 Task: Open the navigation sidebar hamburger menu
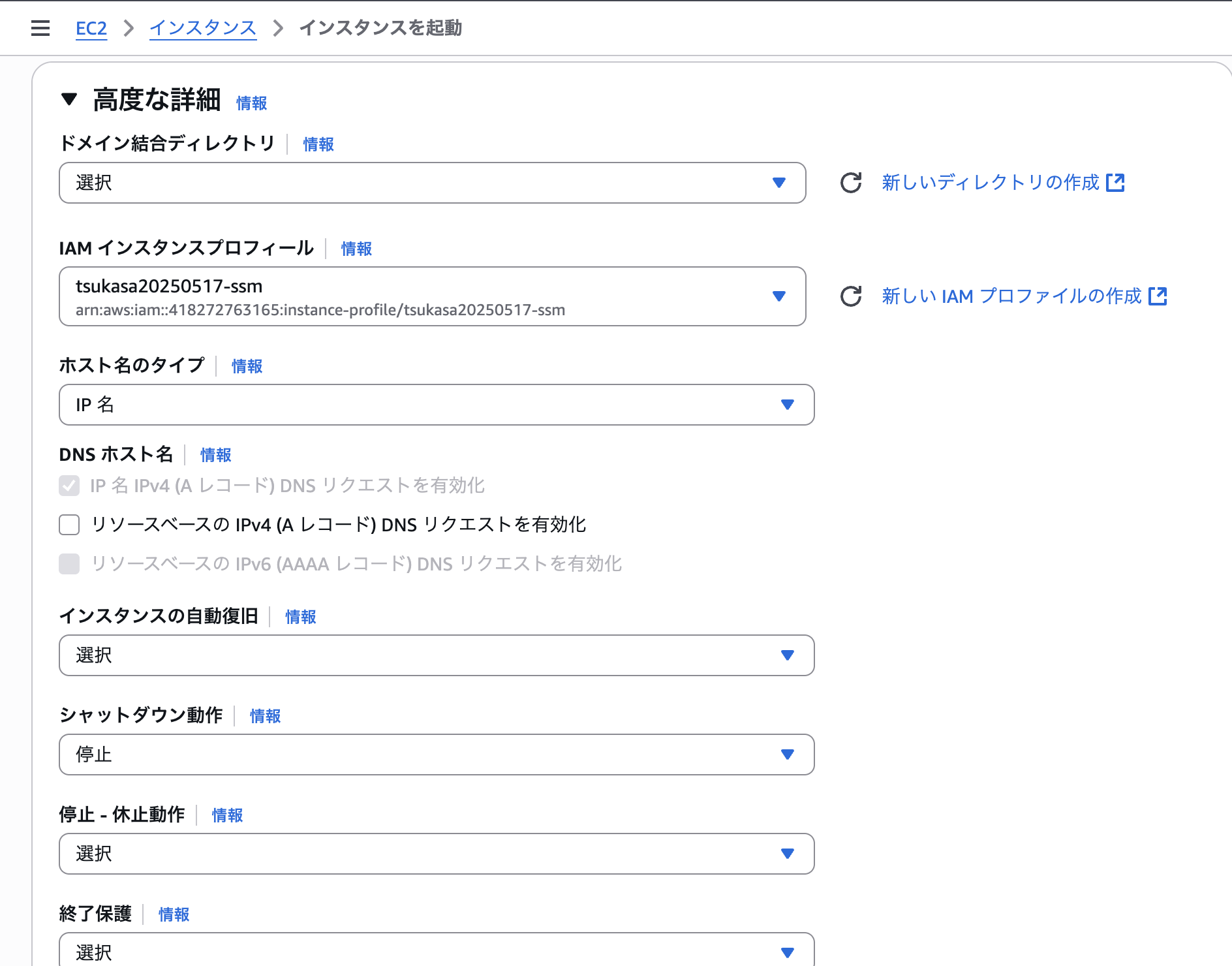click(40, 27)
